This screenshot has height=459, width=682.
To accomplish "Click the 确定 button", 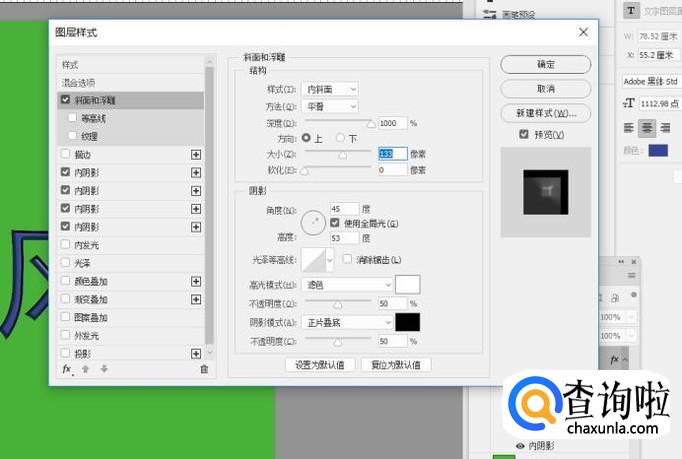I will (545, 64).
